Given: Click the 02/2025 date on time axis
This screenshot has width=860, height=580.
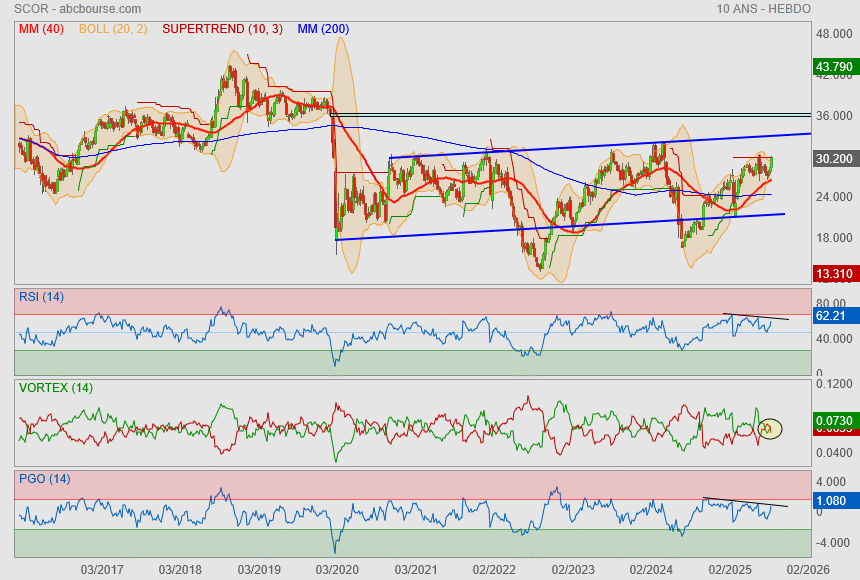Looking at the screenshot, I should (x=729, y=569).
